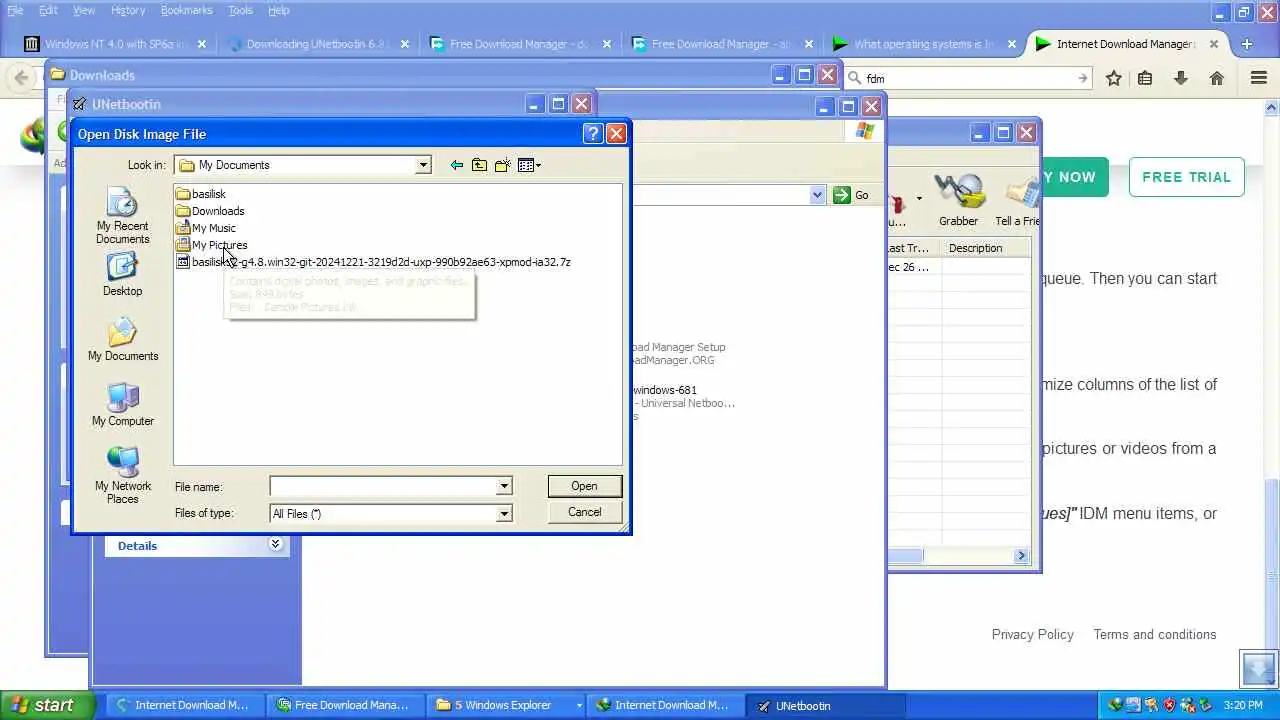Screen dimensions: 1280x720
Task: Open View Menu icon in dialog toolbar
Action: click(x=529, y=165)
